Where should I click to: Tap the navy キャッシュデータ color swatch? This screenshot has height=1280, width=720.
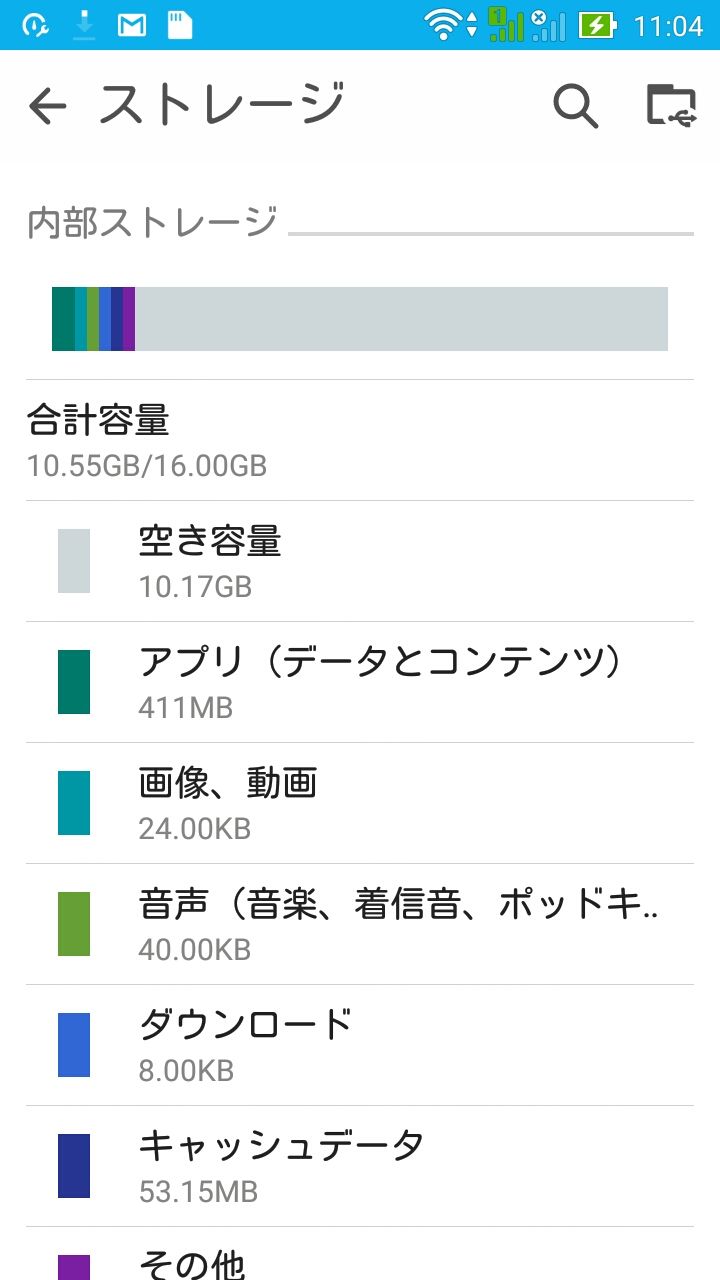click(x=74, y=1166)
